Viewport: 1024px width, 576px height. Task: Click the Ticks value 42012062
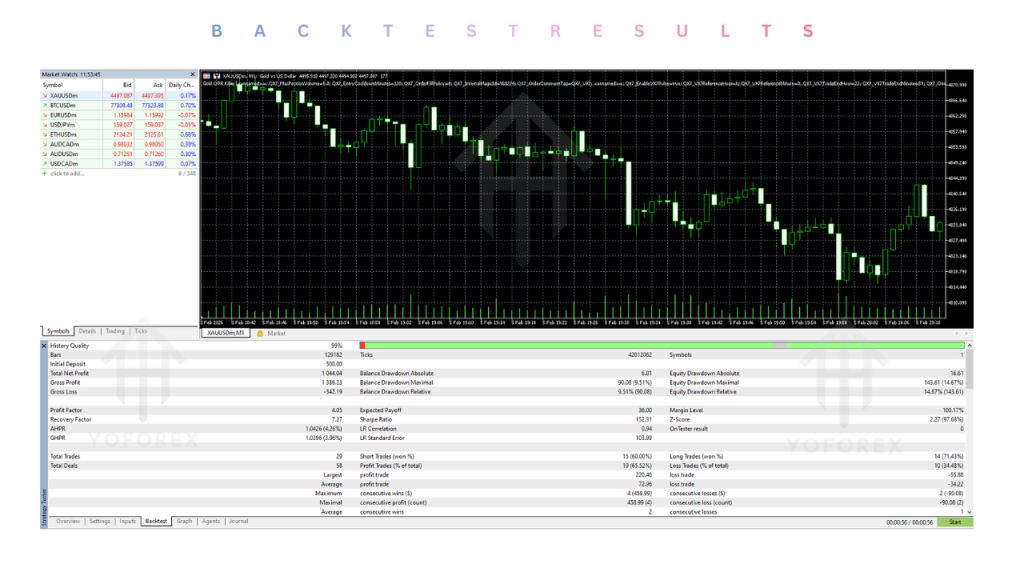coord(639,355)
